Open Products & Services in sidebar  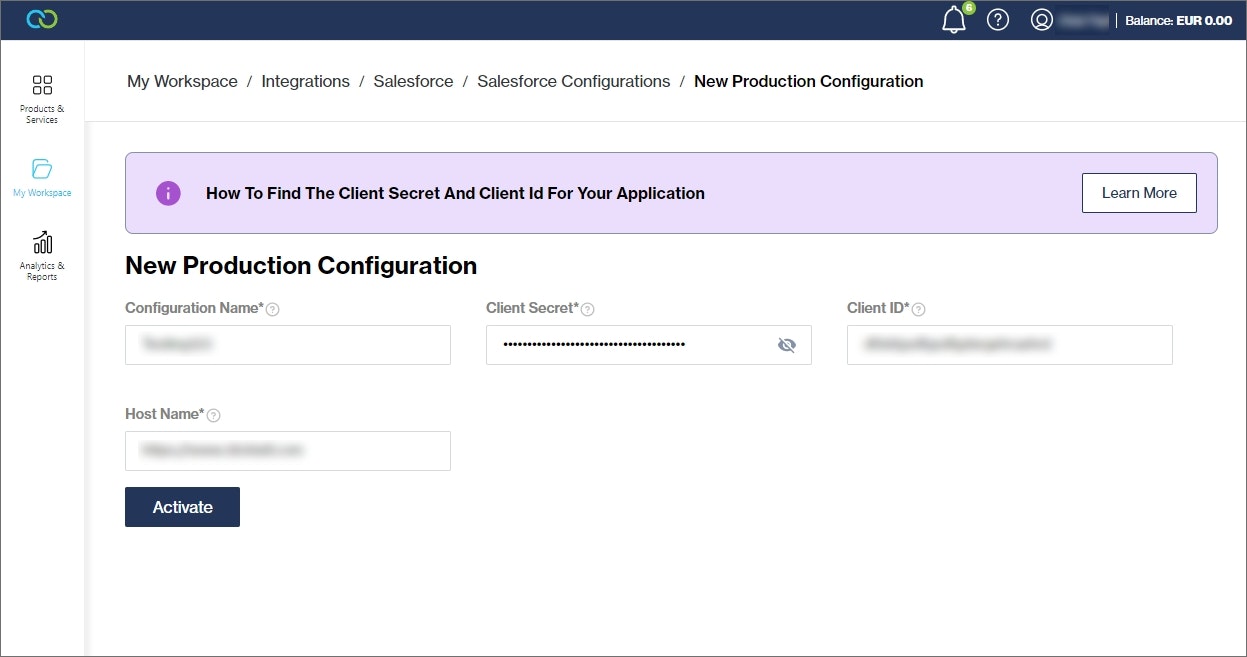(42, 99)
